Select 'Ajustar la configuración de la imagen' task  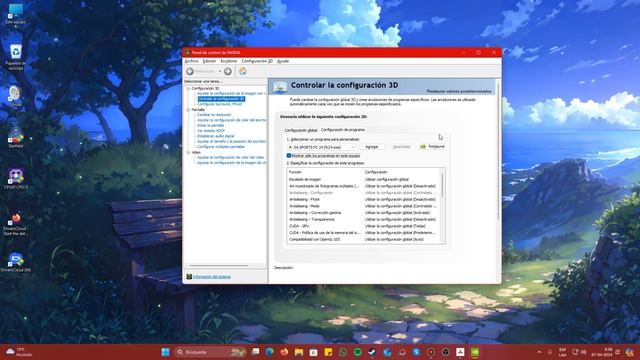(231, 93)
